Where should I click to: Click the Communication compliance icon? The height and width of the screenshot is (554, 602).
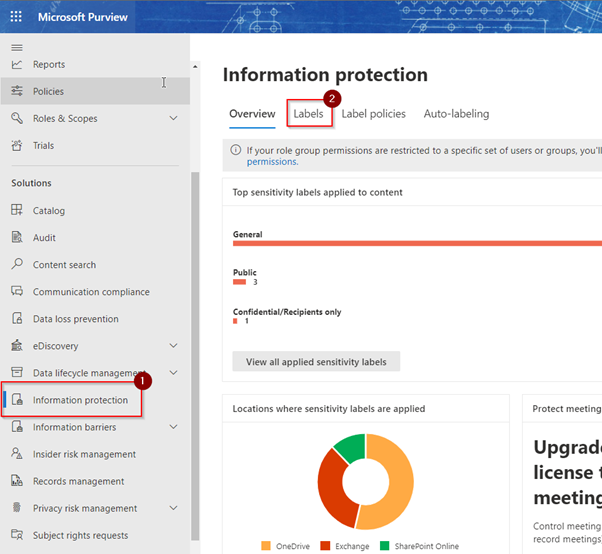coord(16,292)
